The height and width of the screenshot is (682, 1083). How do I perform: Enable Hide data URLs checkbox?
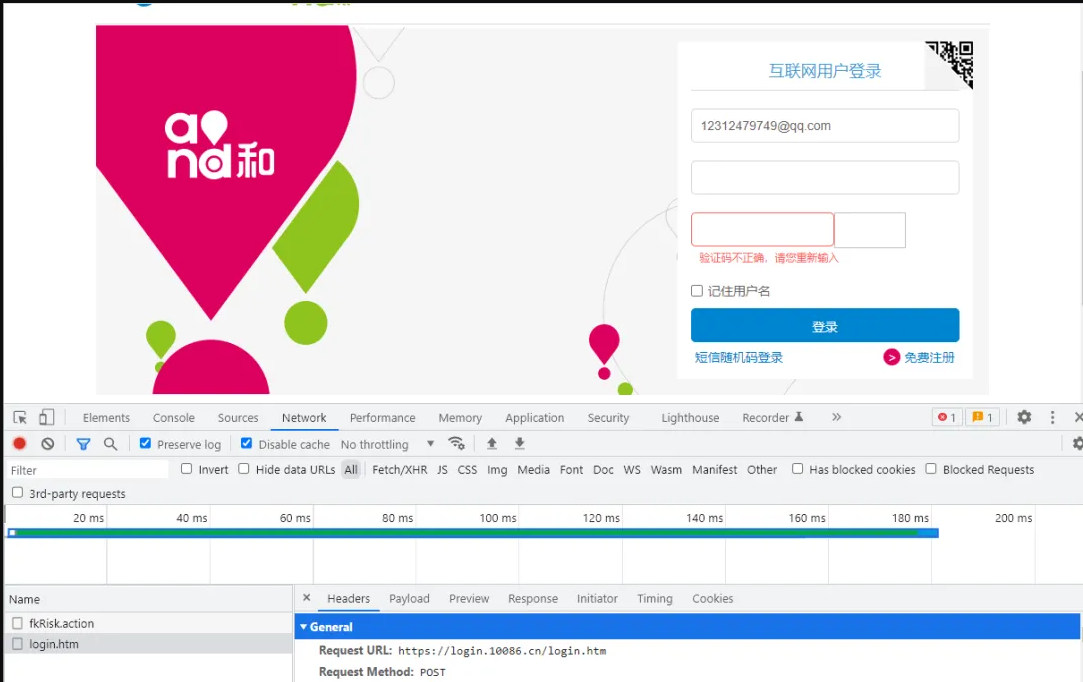tap(244, 468)
